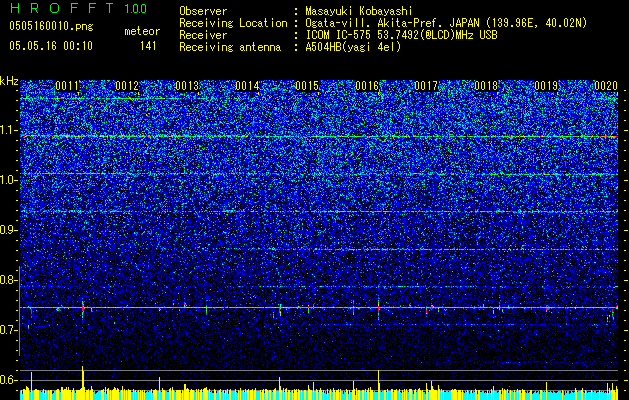The height and width of the screenshot is (400, 629).
Task: Click time marker 0014
Action: click(247, 86)
